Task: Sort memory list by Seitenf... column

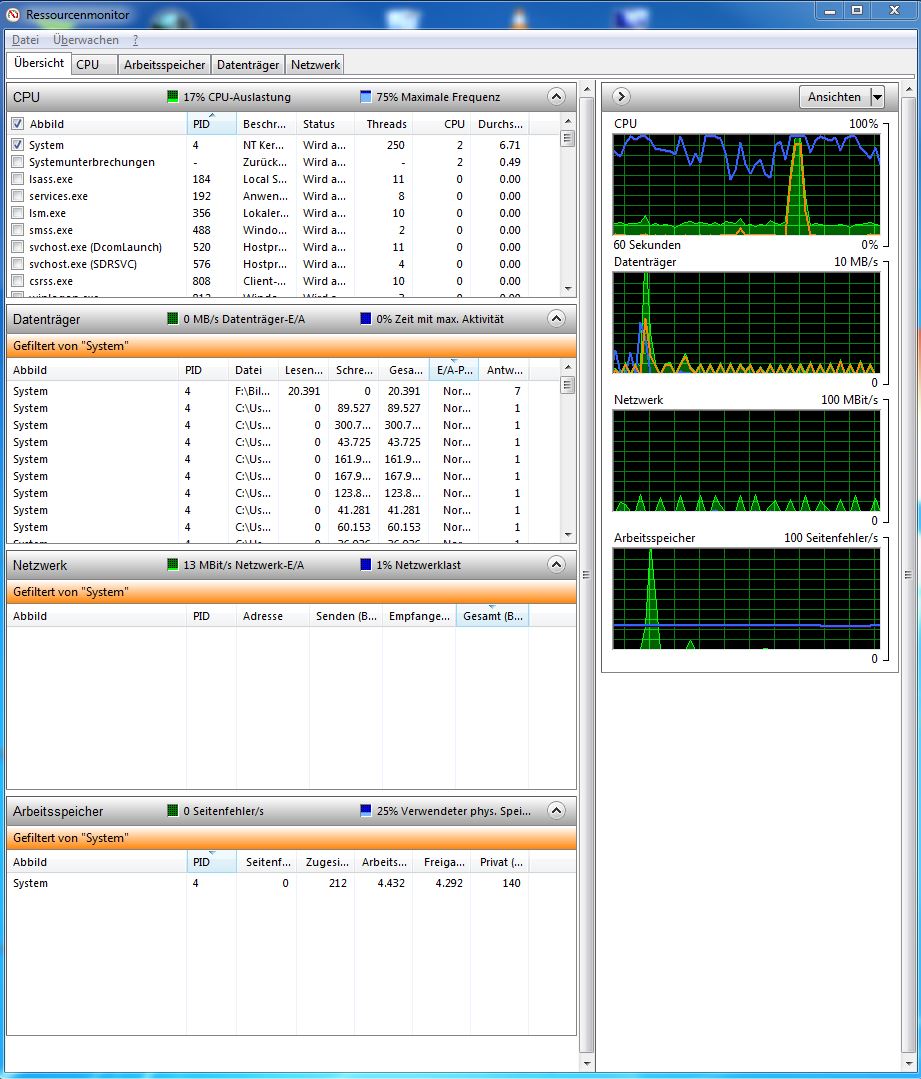Action: 266,862
